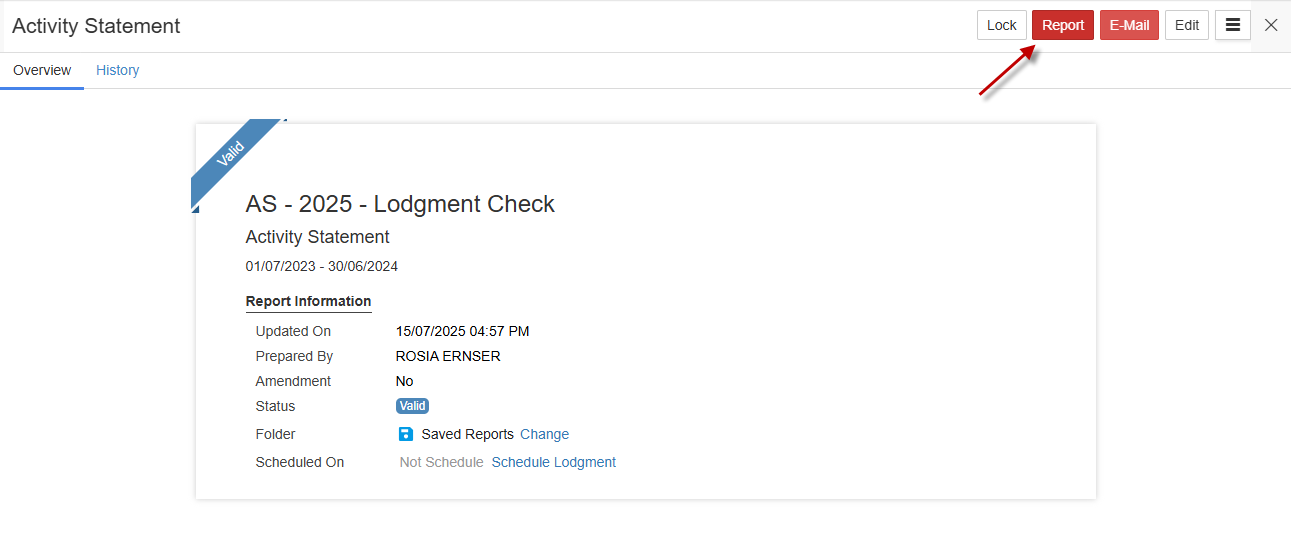Open the Schedule Lodgment link
The height and width of the screenshot is (537, 1291).
coord(553,462)
